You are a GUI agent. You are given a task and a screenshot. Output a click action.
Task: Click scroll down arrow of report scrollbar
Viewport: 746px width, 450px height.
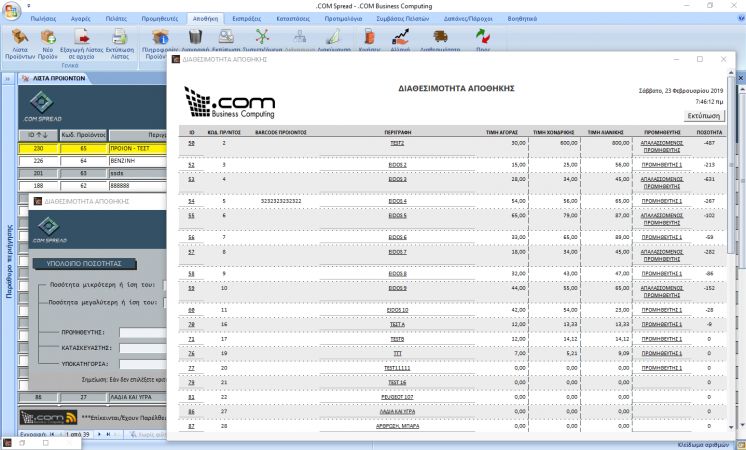[x=731, y=428]
